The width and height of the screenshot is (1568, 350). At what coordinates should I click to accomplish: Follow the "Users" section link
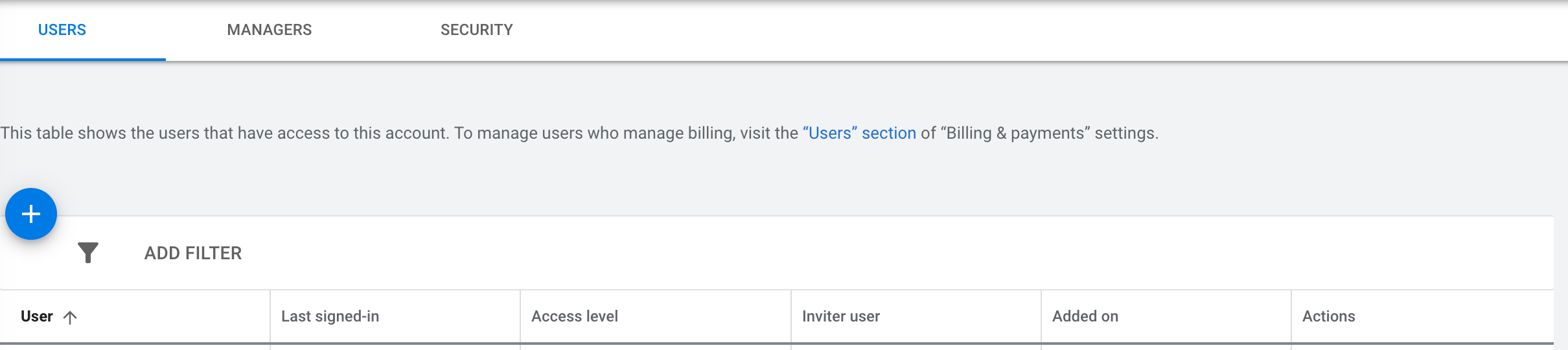[x=859, y=133]
